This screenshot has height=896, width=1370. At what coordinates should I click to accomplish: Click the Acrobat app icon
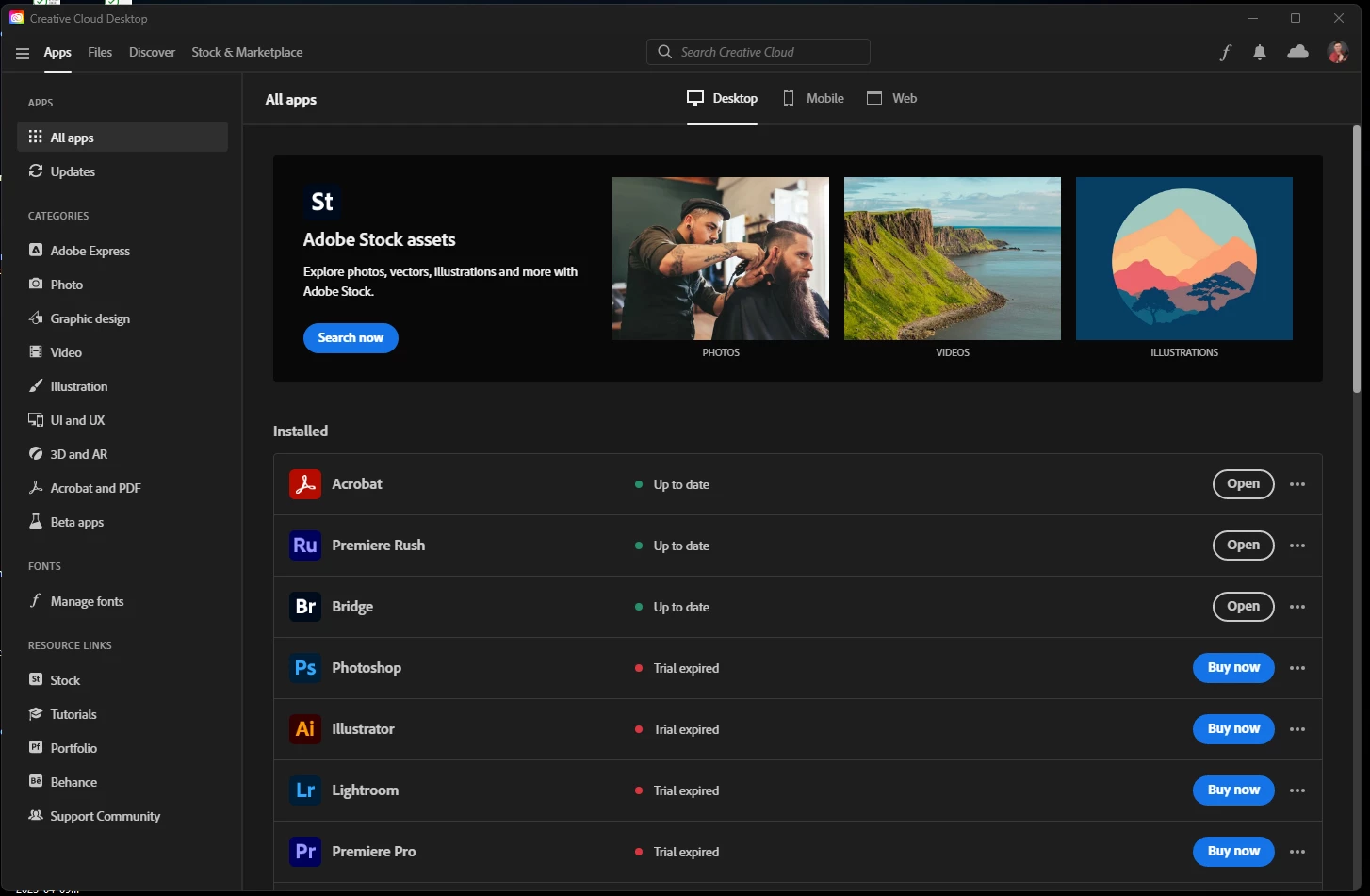pos(305,484)
